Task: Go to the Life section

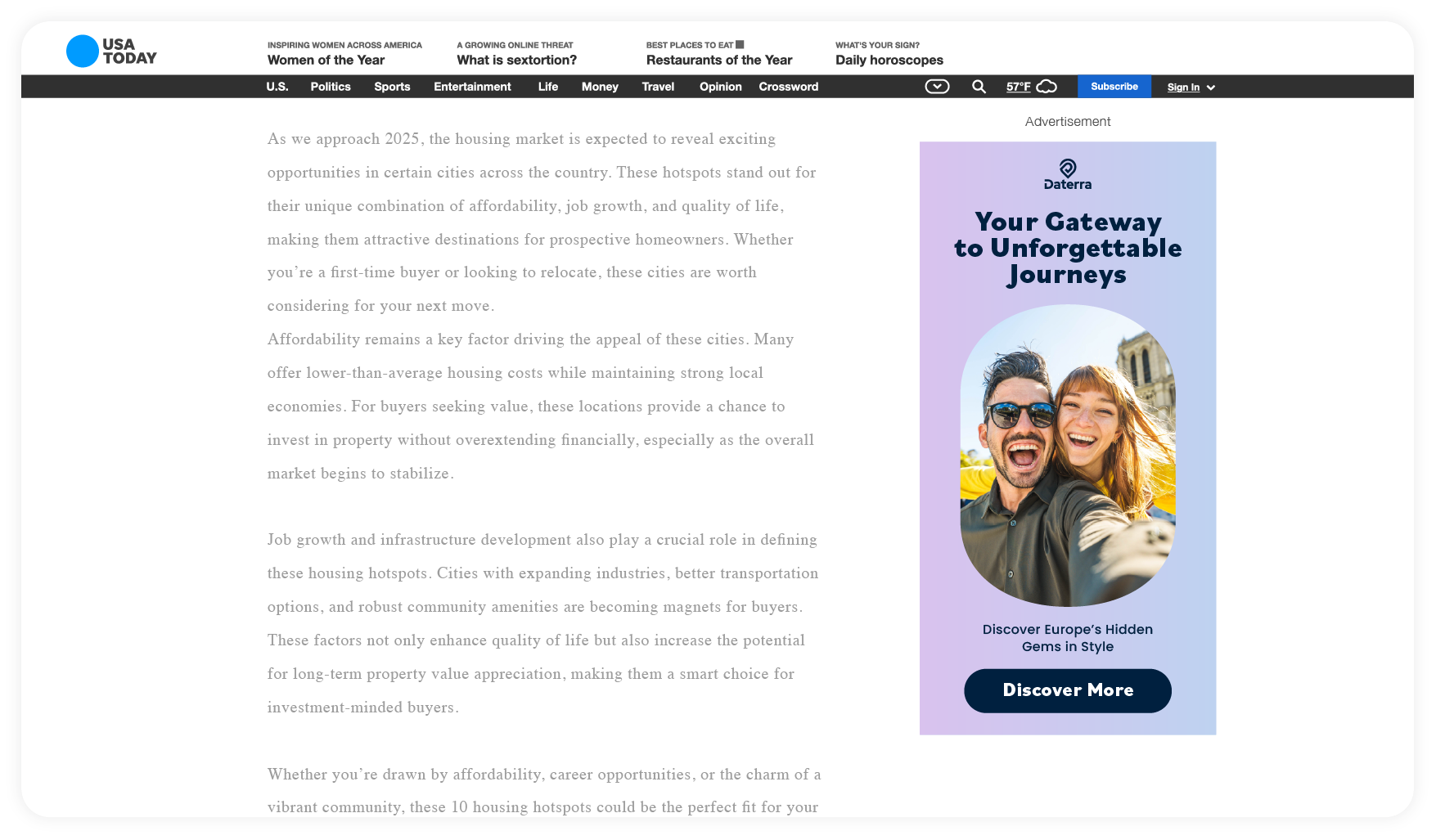Action: pyautogui.click(x=548, y=87)
